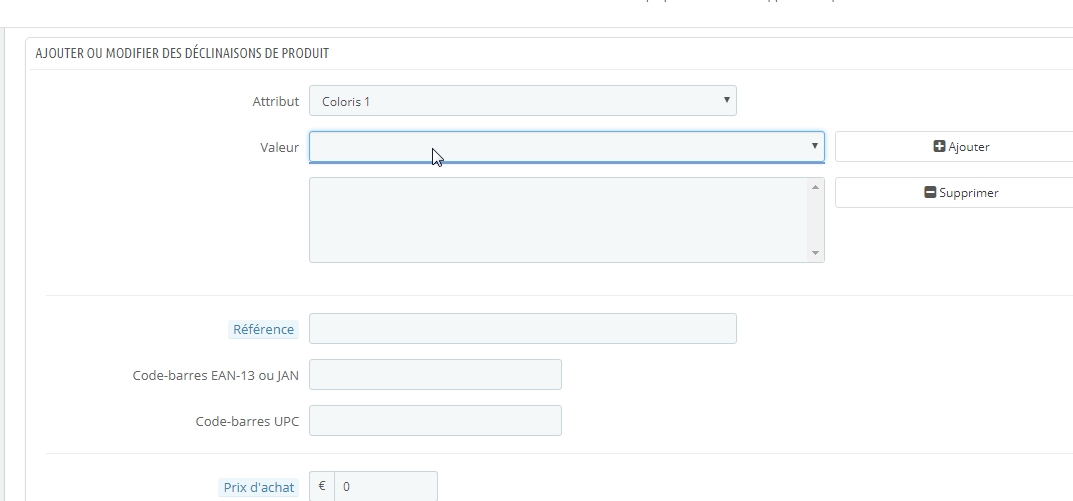The width and height of the screenshot is (1073, 501).
Task: Click the up arrow of list scrollbar
Action: [815, 187]
